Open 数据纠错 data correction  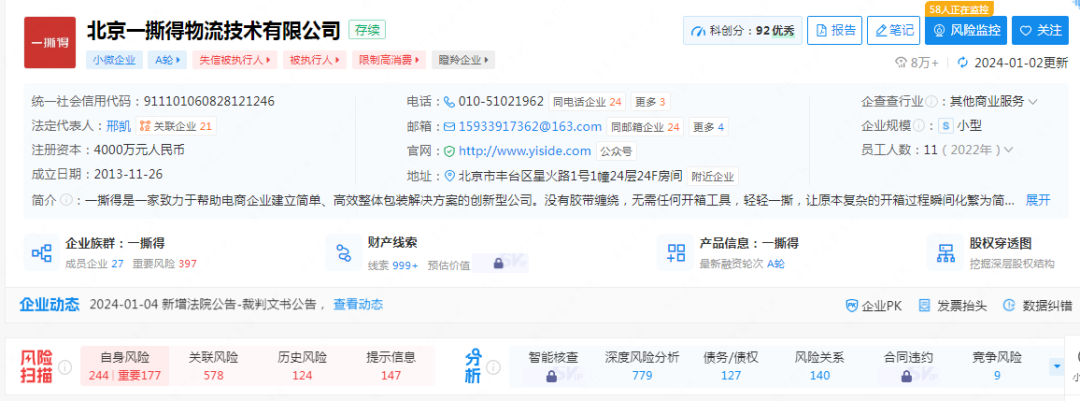1039,305
